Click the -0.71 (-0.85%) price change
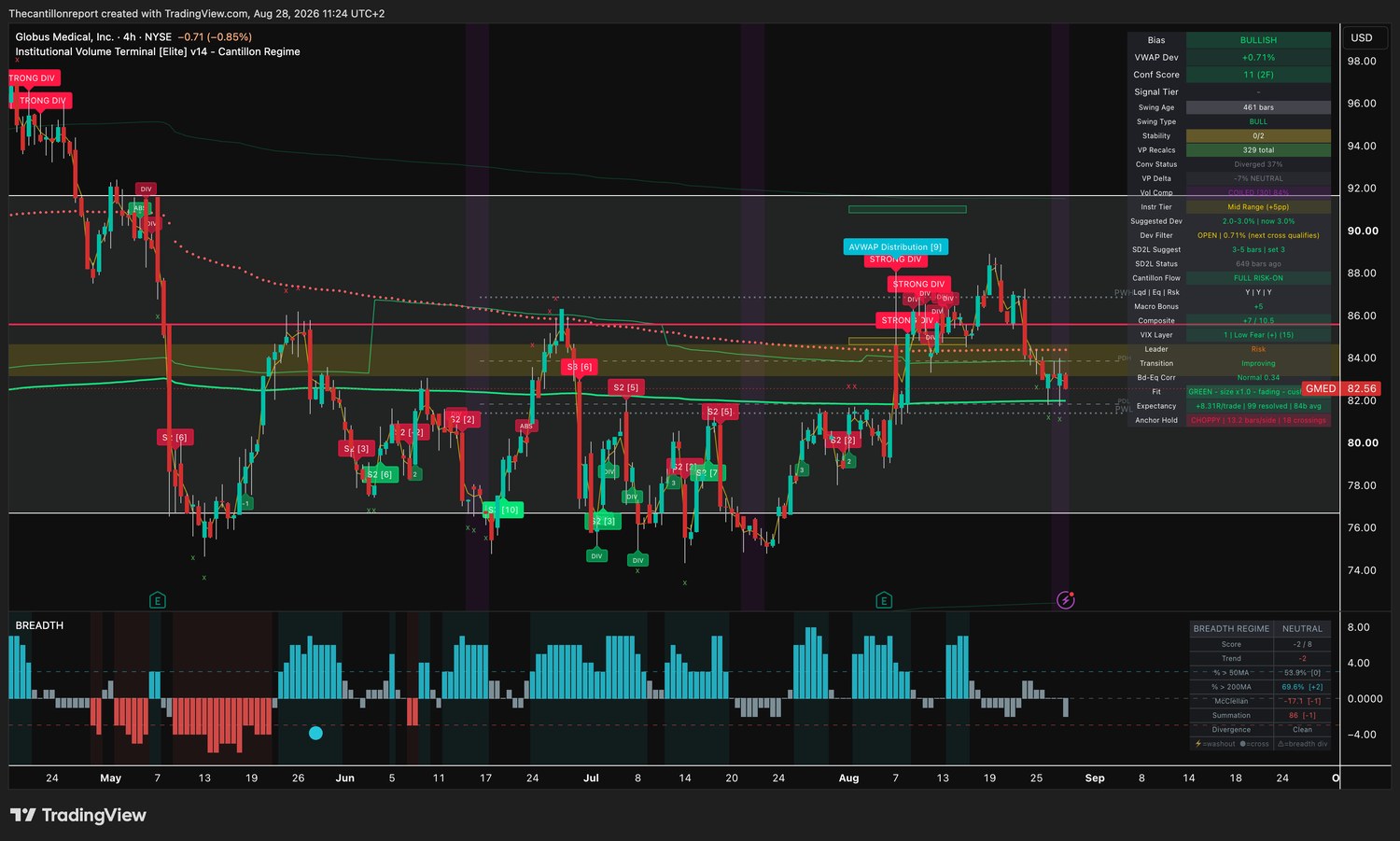Image resolution: width=1400 pixels, height=841 pixels. coord(215,37)
